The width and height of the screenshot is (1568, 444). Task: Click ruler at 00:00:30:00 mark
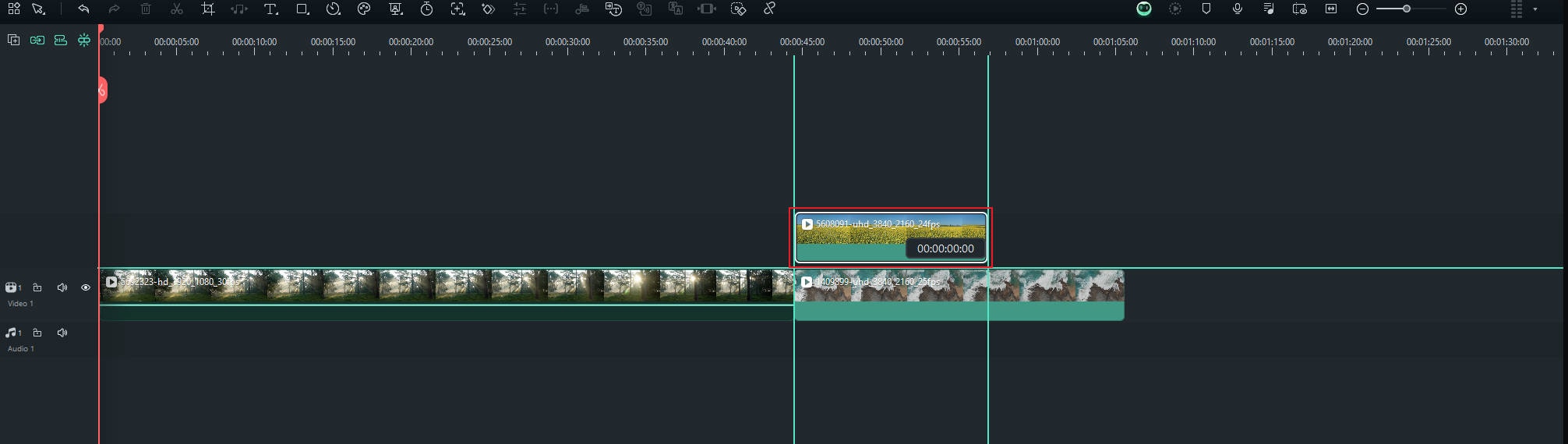567,42
